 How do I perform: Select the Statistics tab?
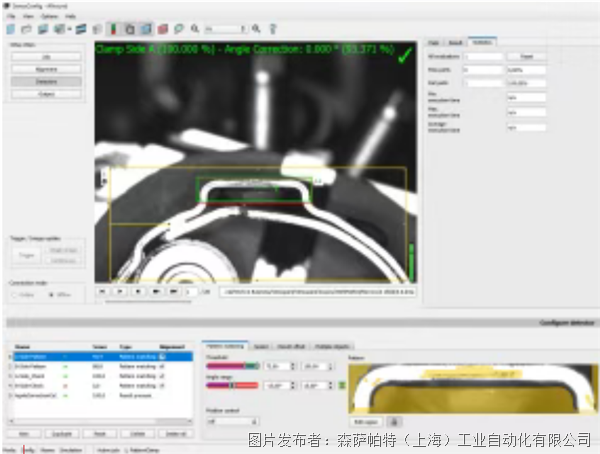tap(482, 42)
